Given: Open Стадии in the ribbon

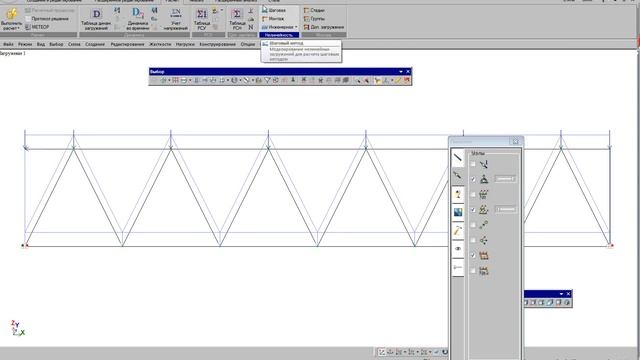Looking at the screenshot, I should 314,10.
